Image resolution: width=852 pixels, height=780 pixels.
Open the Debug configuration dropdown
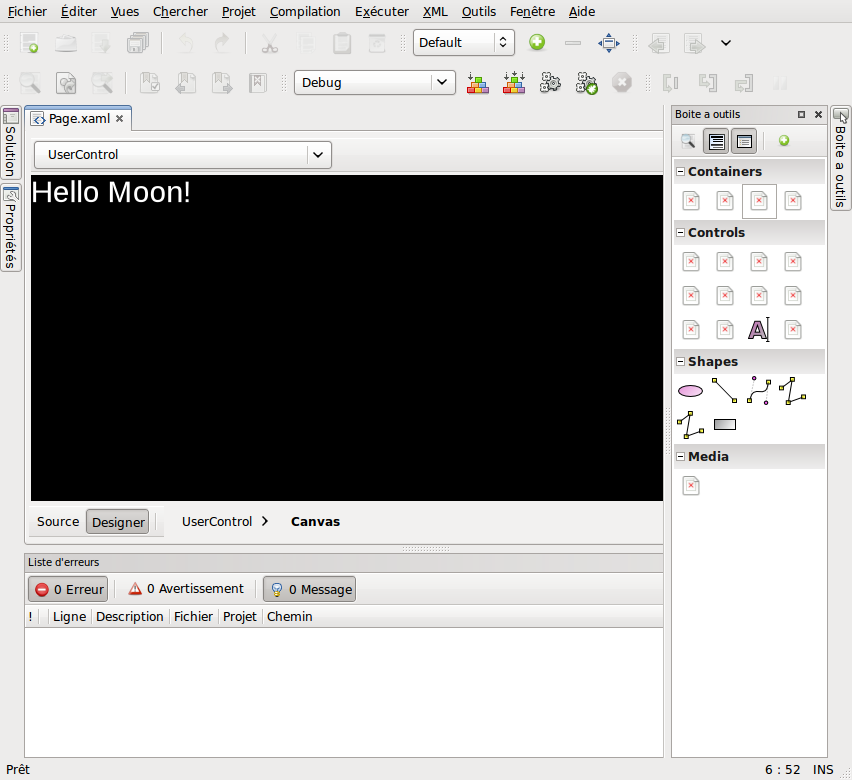click(x=374, y=83)
